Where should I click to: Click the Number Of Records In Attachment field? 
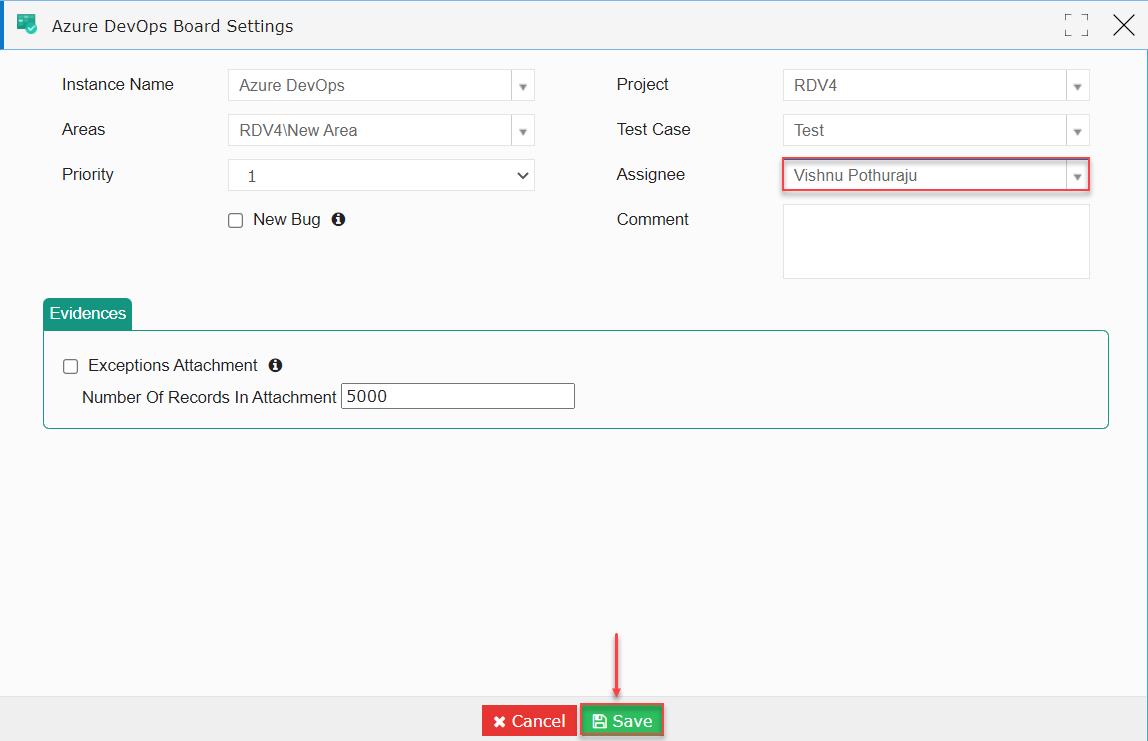[x=457, y=395]
